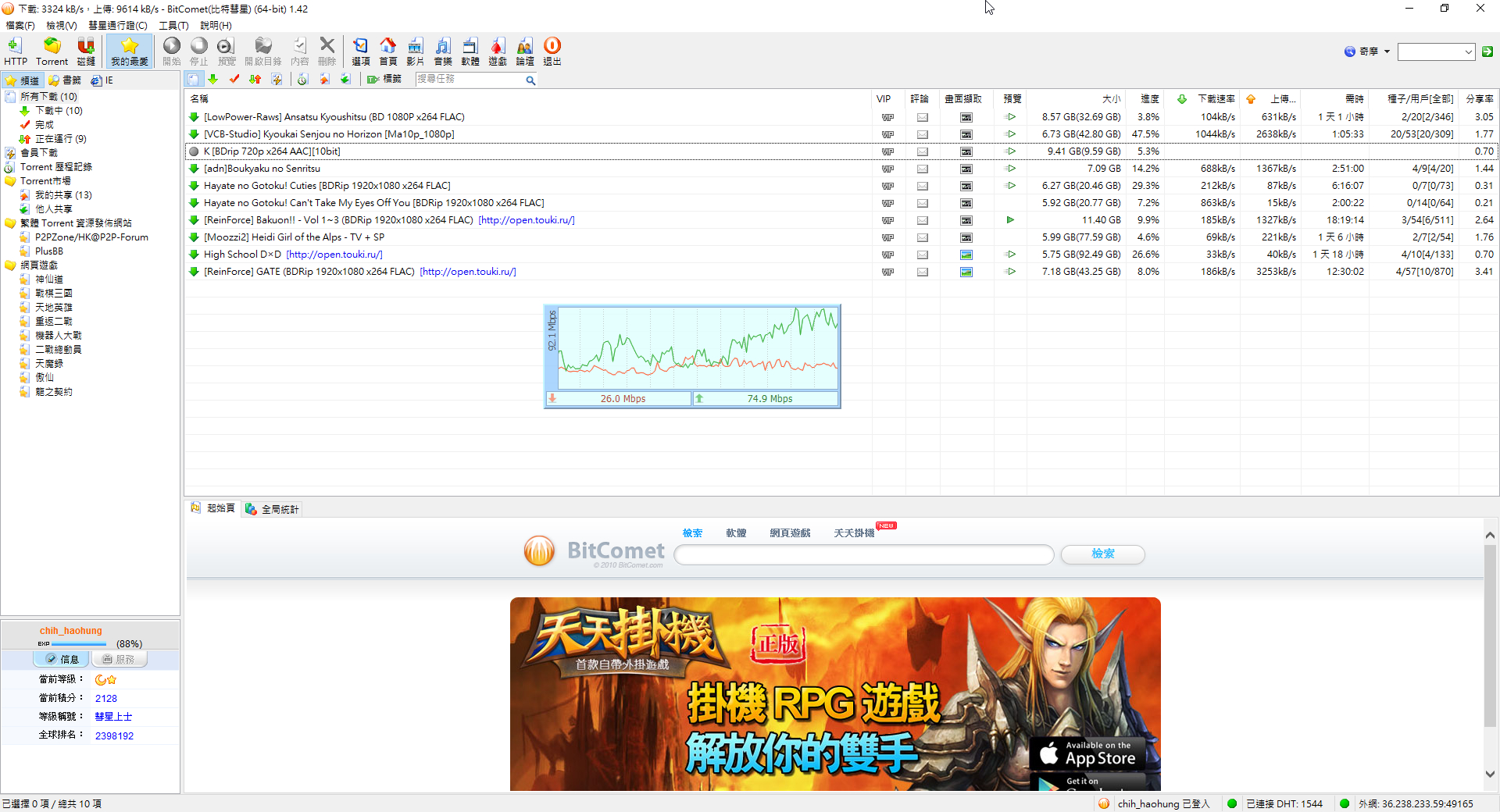Filter list by downloading tasks arrow icon
Image resolution: width=1500 pixels, height=812 pixels.
(212, 80)
